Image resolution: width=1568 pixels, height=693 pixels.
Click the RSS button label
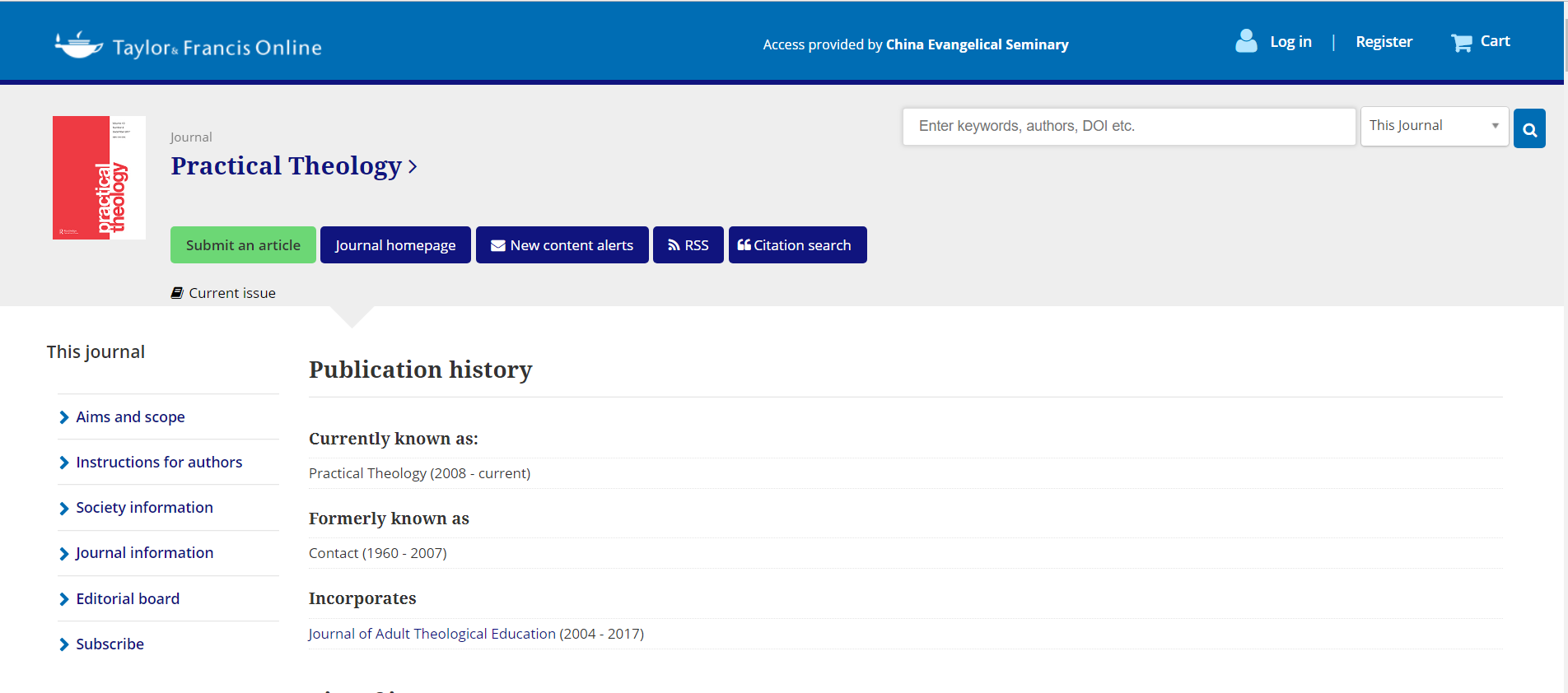[x=697, y=245]
